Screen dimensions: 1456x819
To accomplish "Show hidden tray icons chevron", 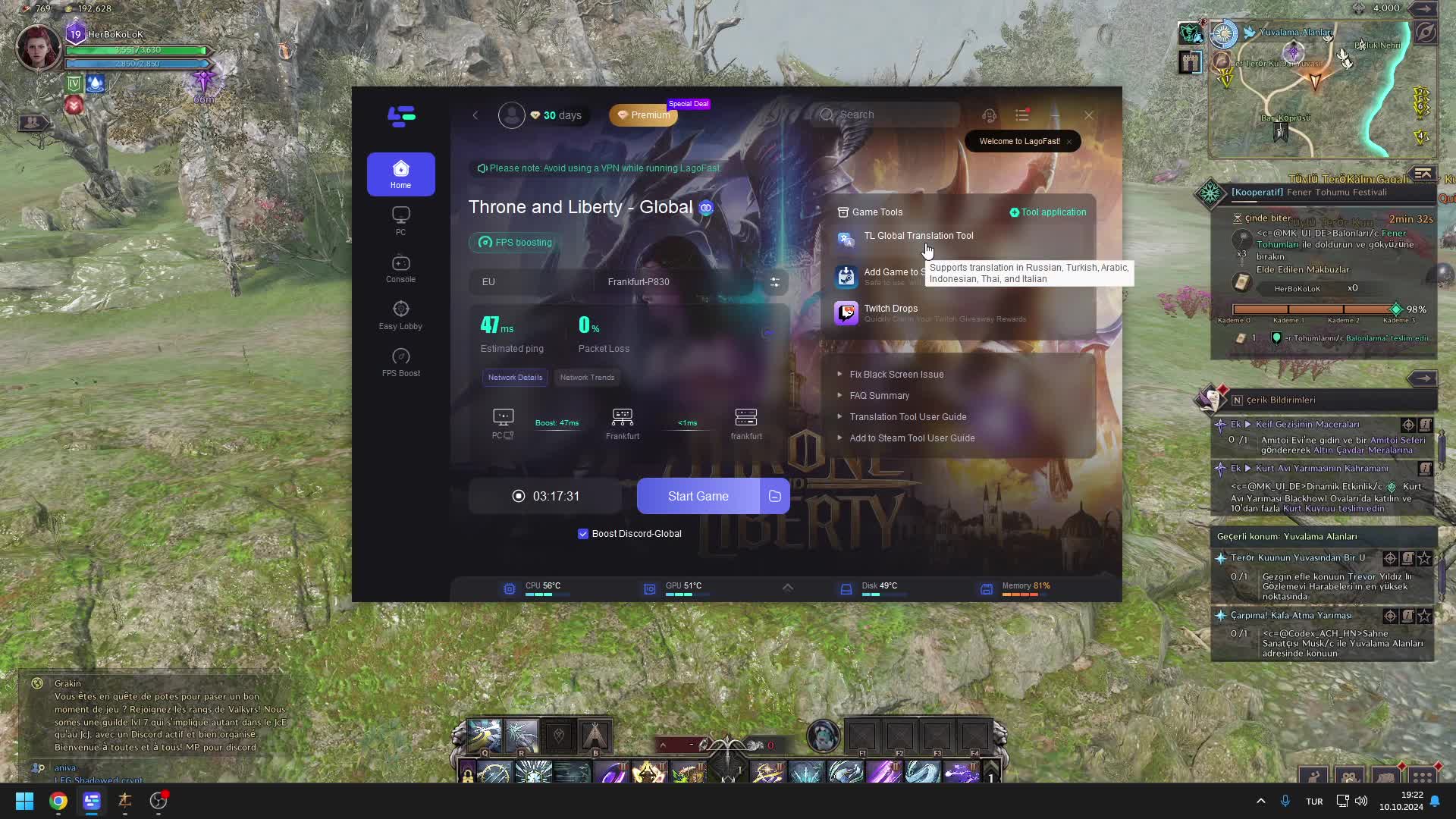I will (x=1260, y=801).
